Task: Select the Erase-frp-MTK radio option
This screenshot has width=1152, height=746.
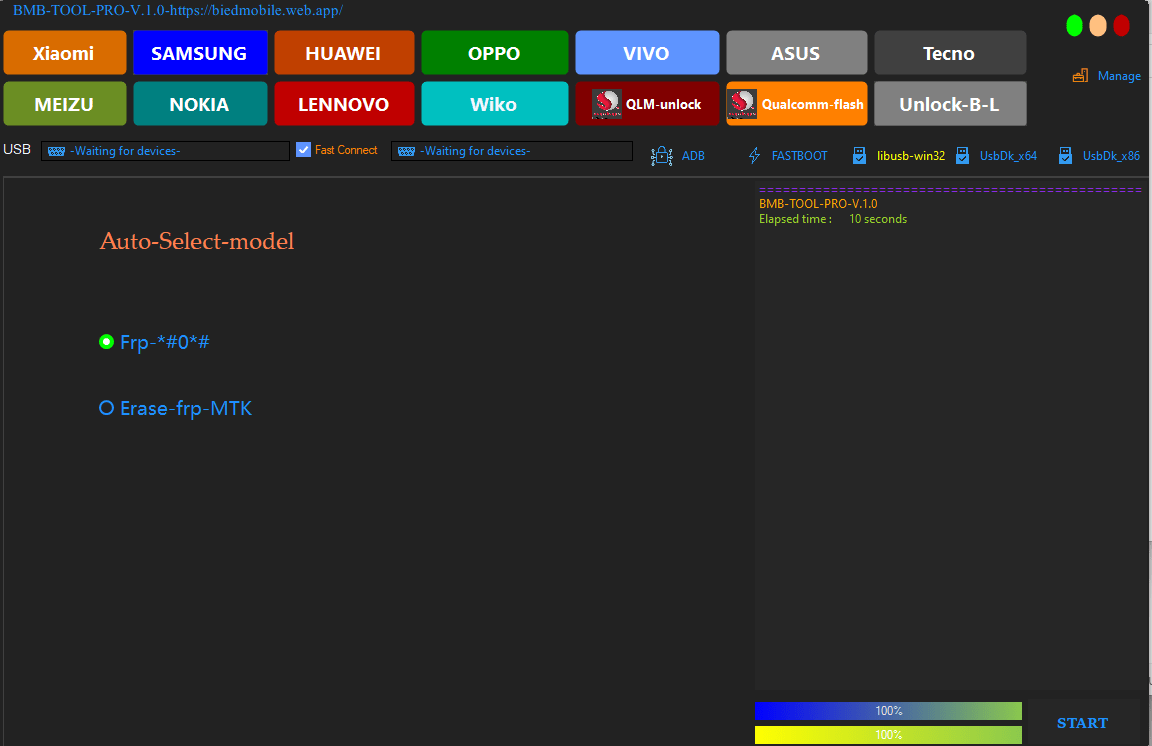Action: click(x=176, y=408)
